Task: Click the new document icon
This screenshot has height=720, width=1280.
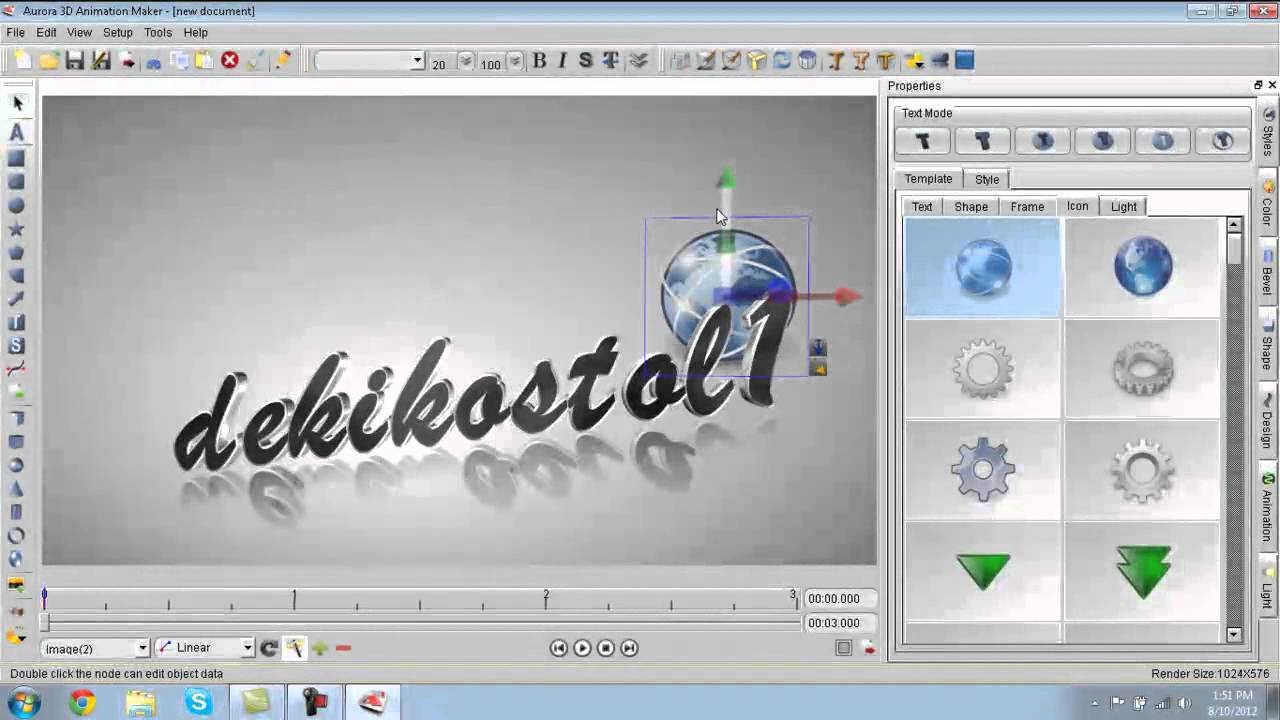Action: [x=23, y=61]
